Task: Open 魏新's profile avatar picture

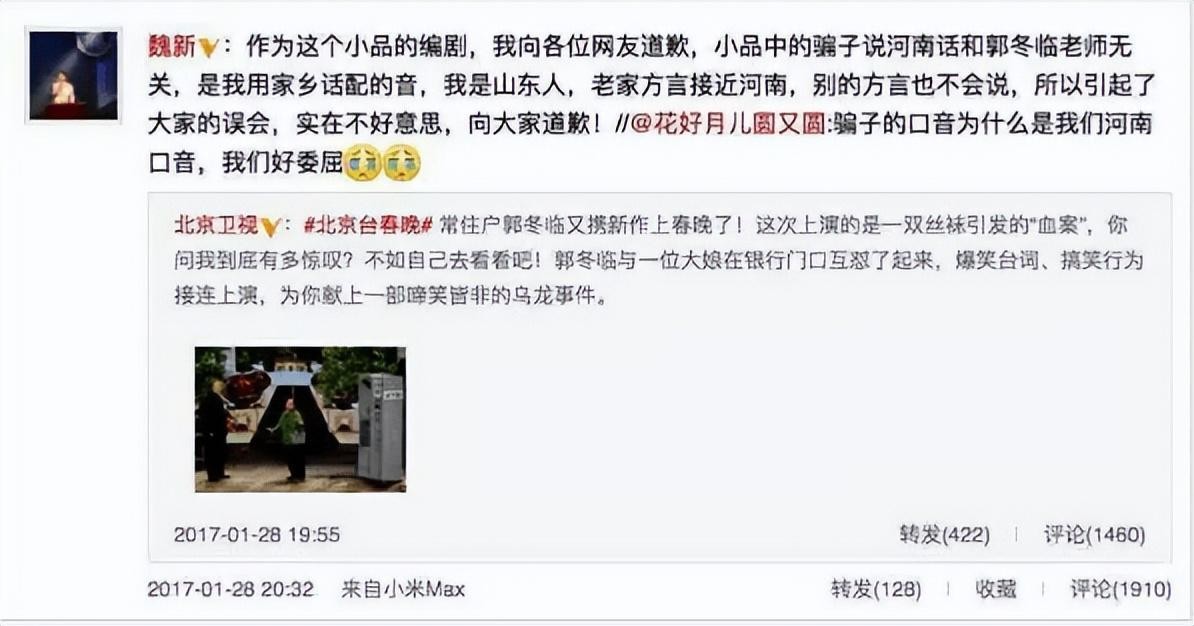Action: (x=74, y=75)
